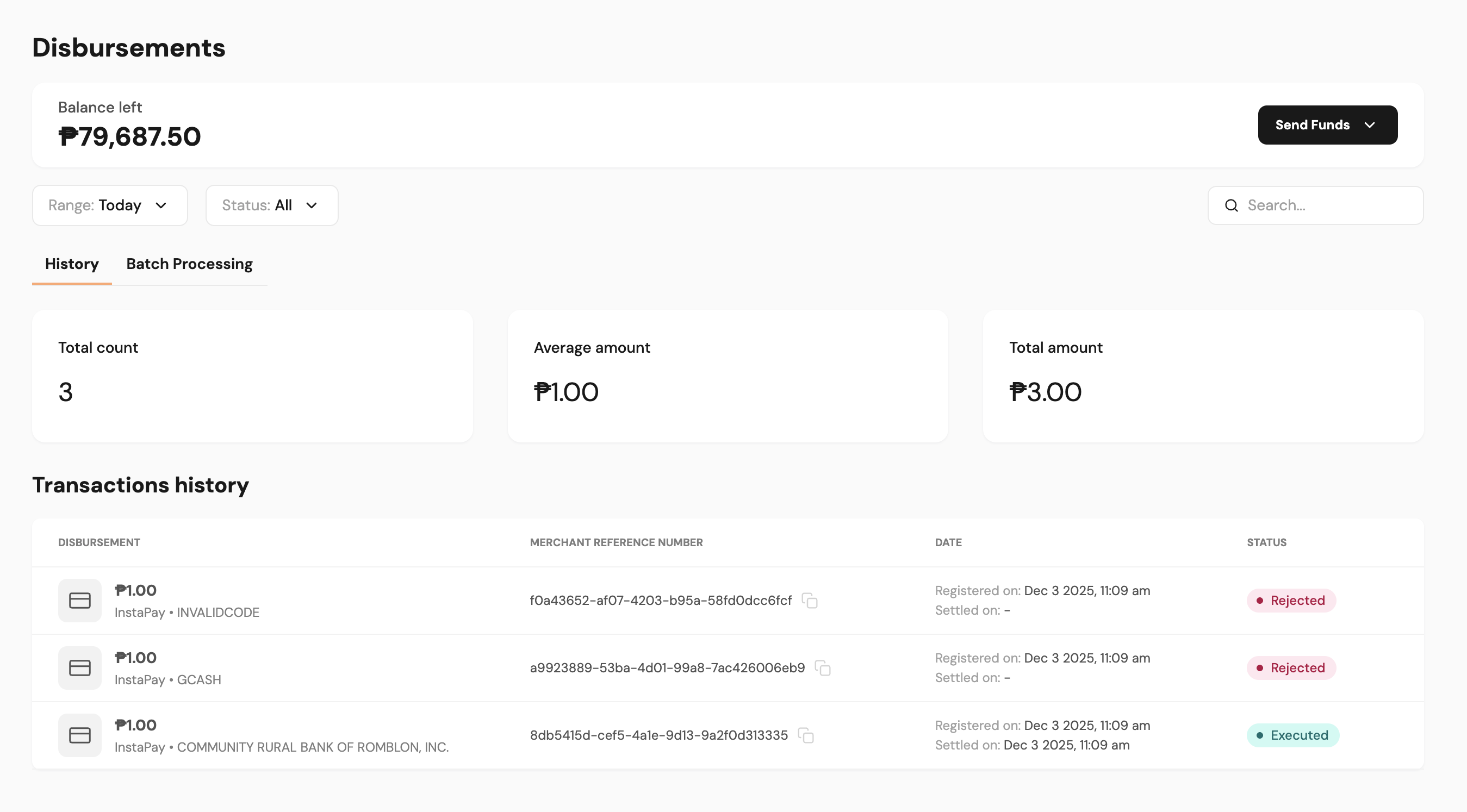The width and height of the screenshot is (1467, 812).
Task: Click card icon of GCASH disbursement
Action: coord(80,667)
